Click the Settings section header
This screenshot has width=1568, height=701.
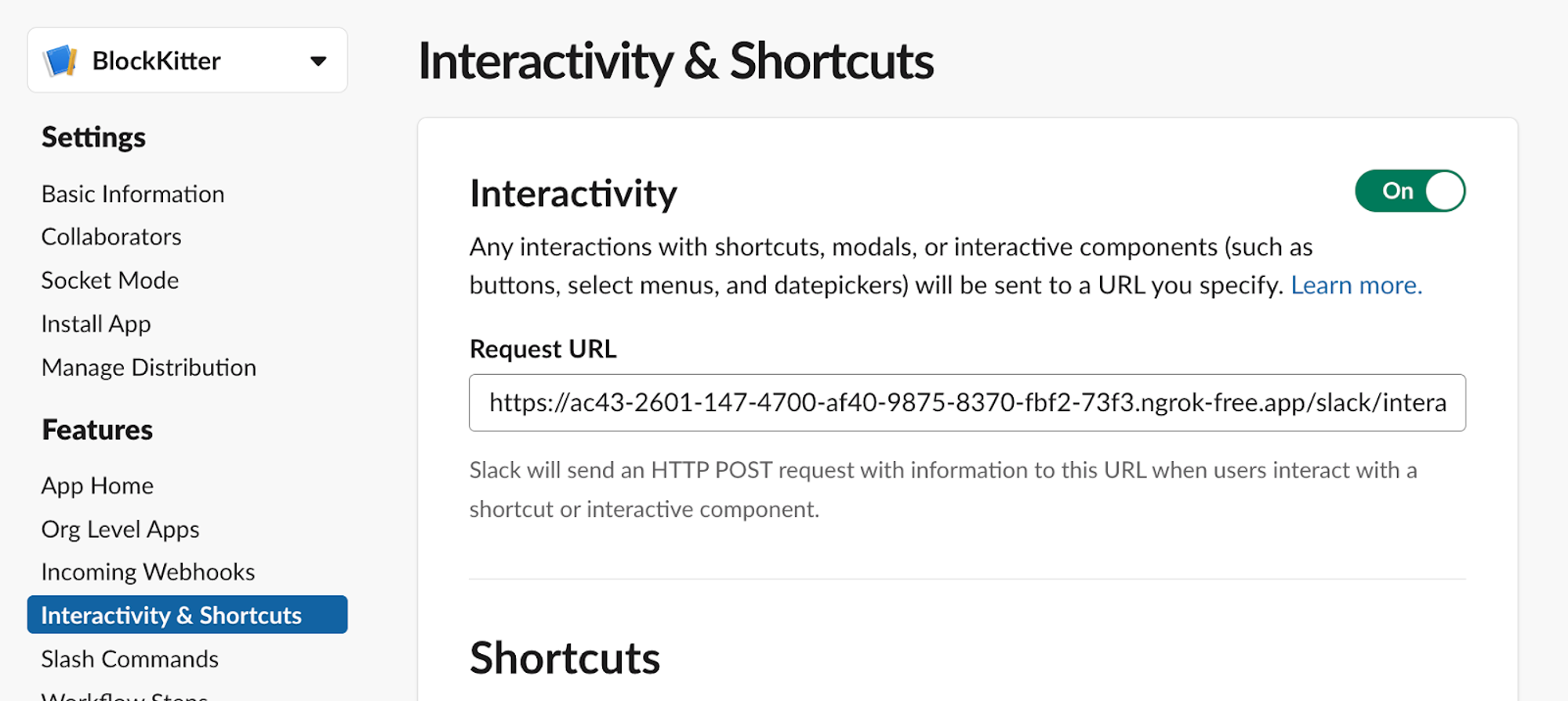93,136
